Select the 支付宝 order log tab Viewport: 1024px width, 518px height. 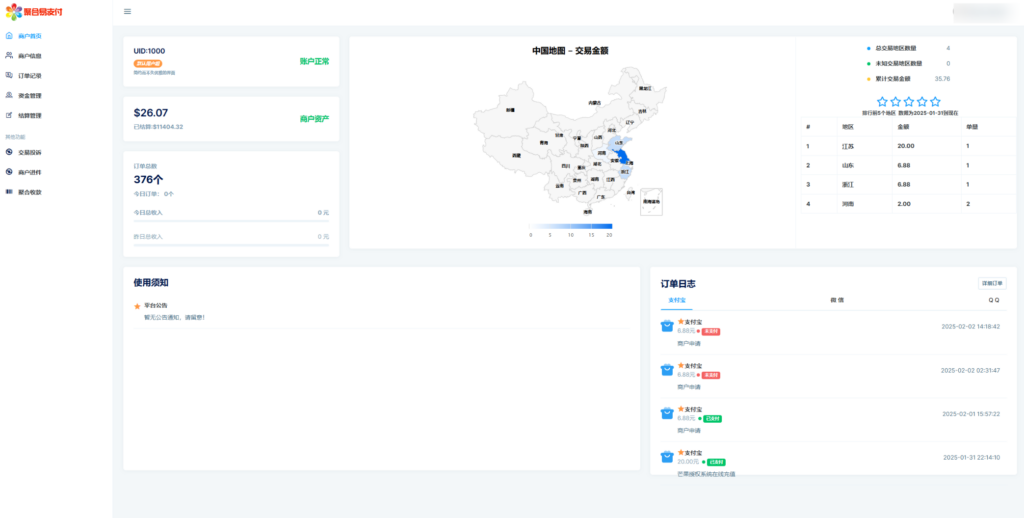tap(677, 300)
